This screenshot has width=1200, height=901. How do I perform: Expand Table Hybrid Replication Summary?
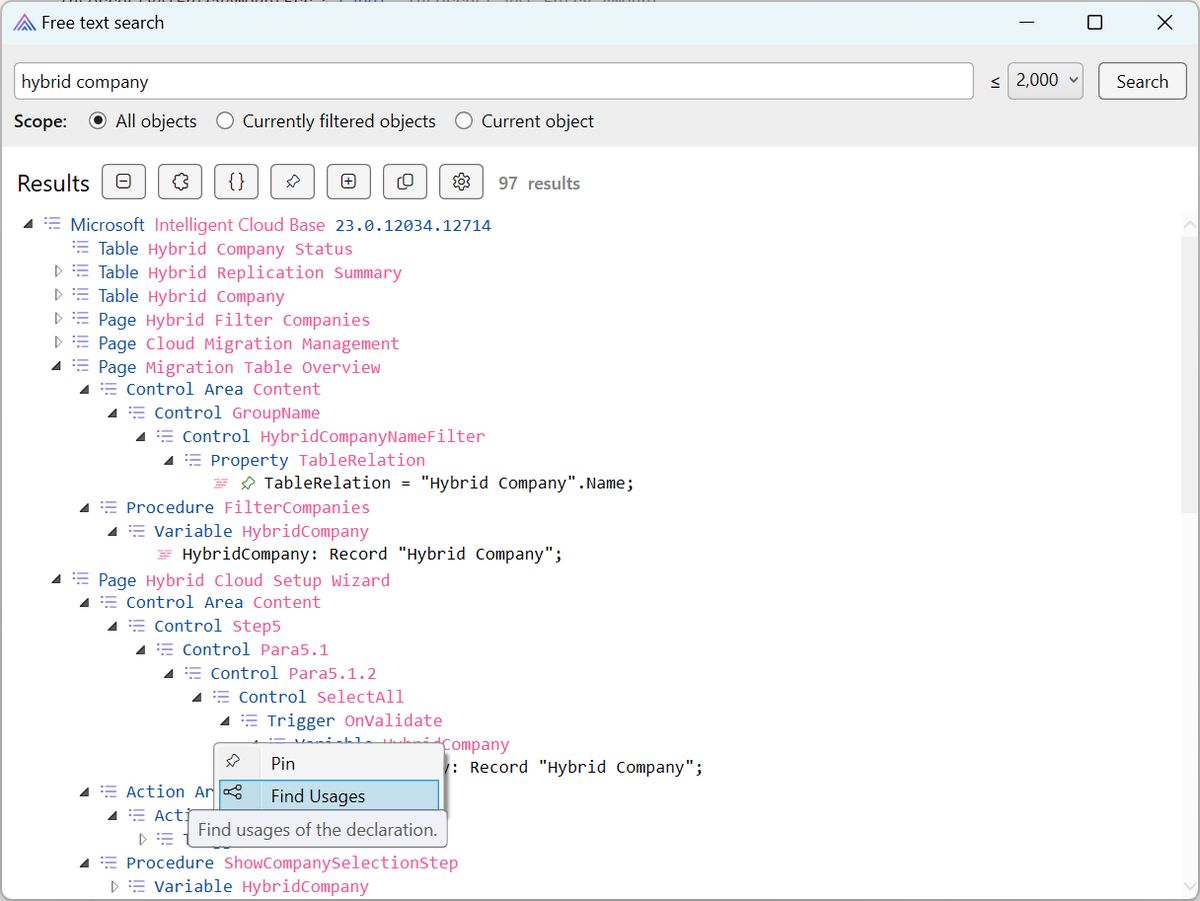58,272
